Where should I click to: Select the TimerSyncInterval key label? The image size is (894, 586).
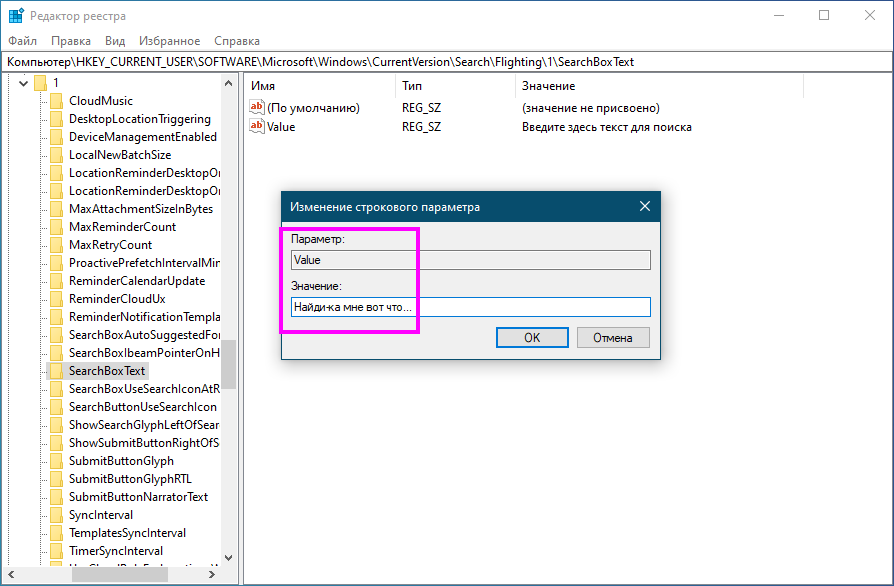click(x=116, y=551)
